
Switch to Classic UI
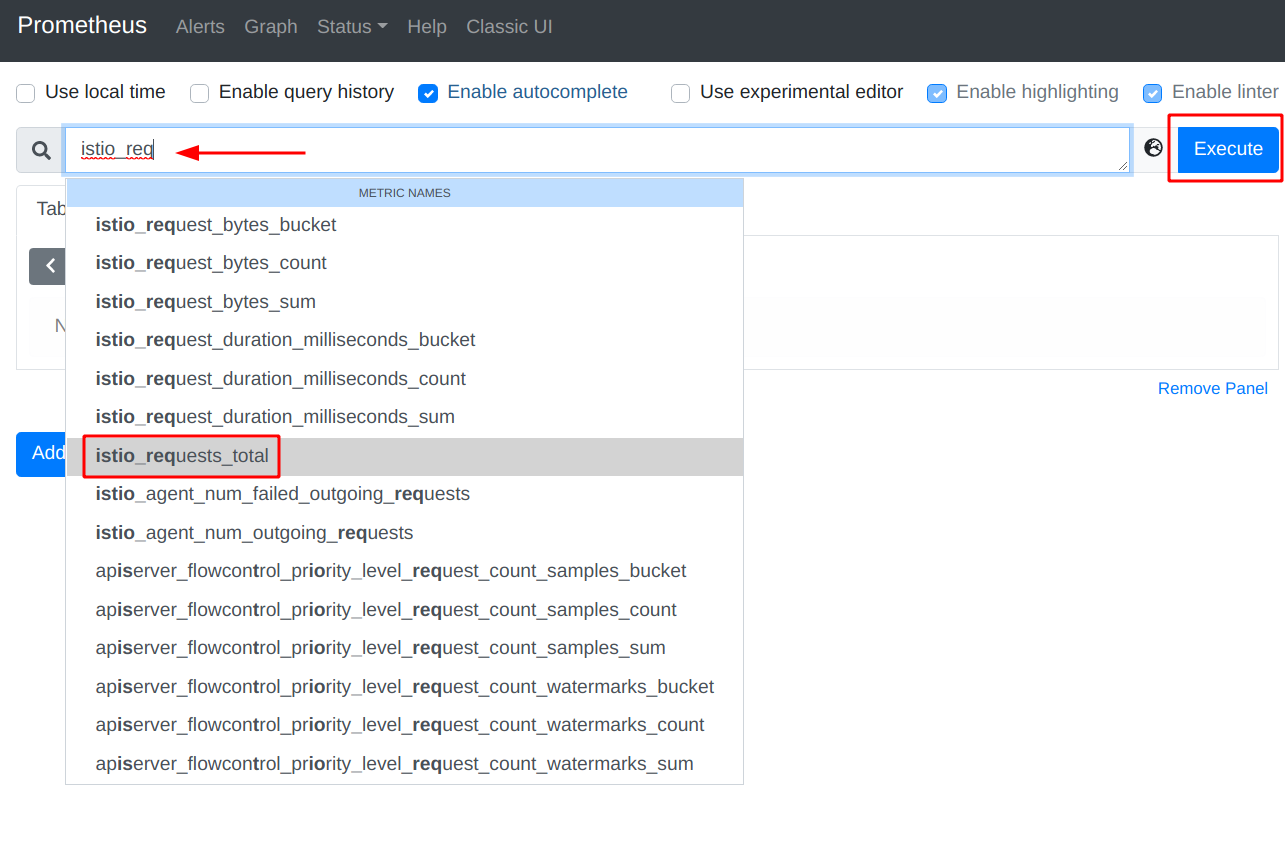point(509,27)
